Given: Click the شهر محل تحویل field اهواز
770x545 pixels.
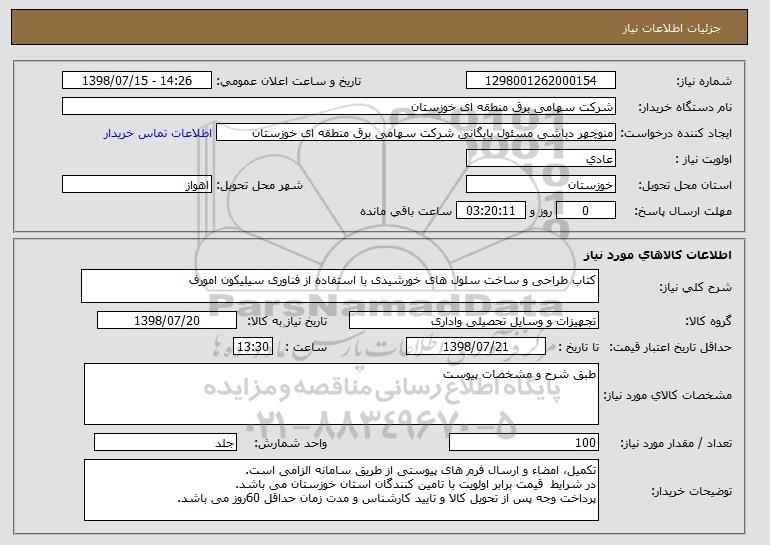Looking at the screenshot, I should pos(137,185).
